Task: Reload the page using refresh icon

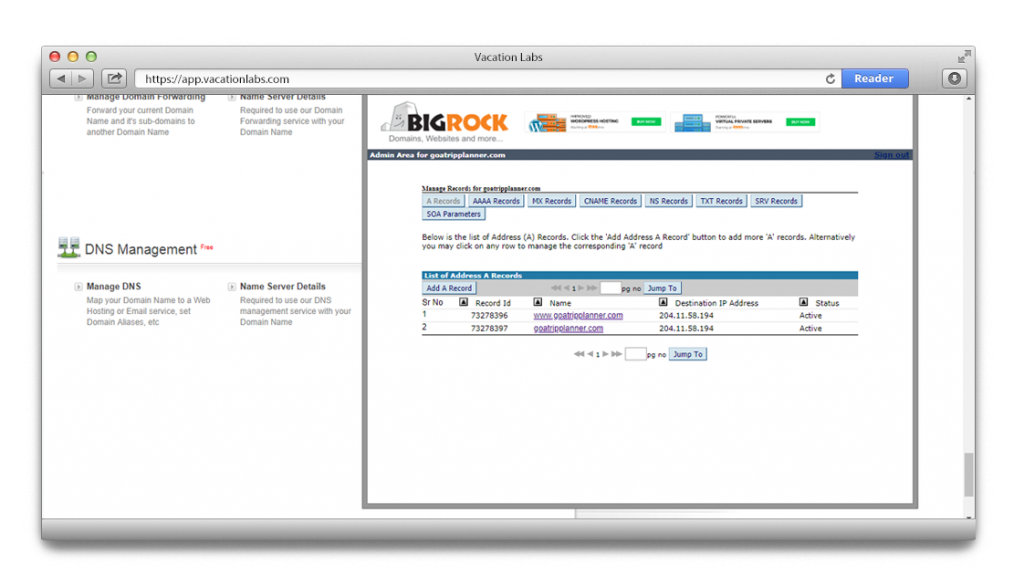Action: [830, 79]
